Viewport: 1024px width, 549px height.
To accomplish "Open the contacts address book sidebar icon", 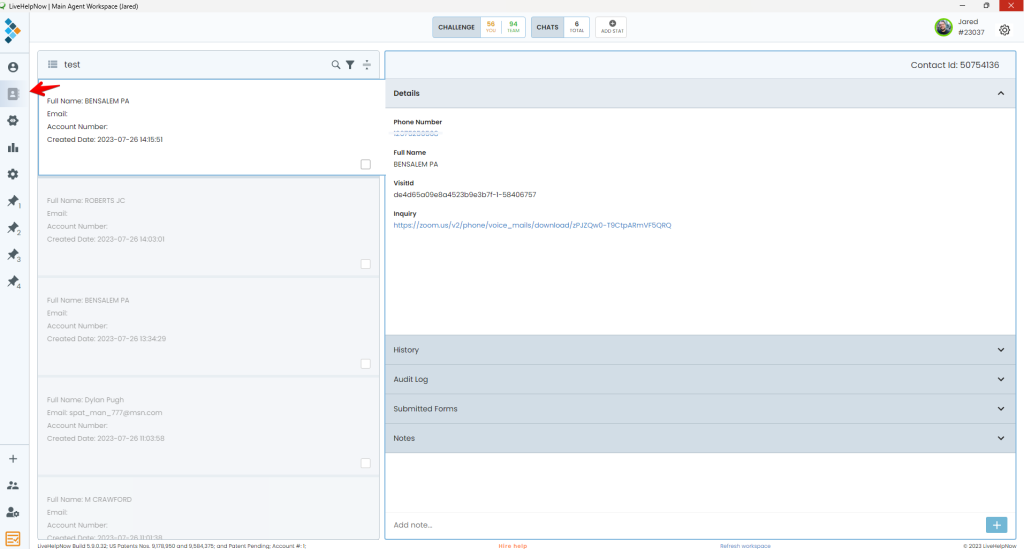I will point(13,94).
